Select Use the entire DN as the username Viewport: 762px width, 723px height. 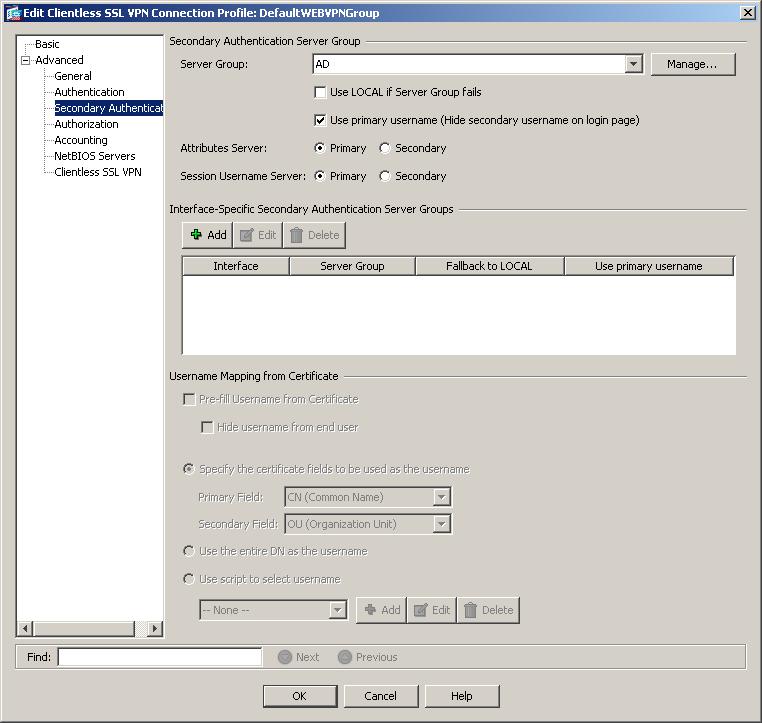click(189, 551)
